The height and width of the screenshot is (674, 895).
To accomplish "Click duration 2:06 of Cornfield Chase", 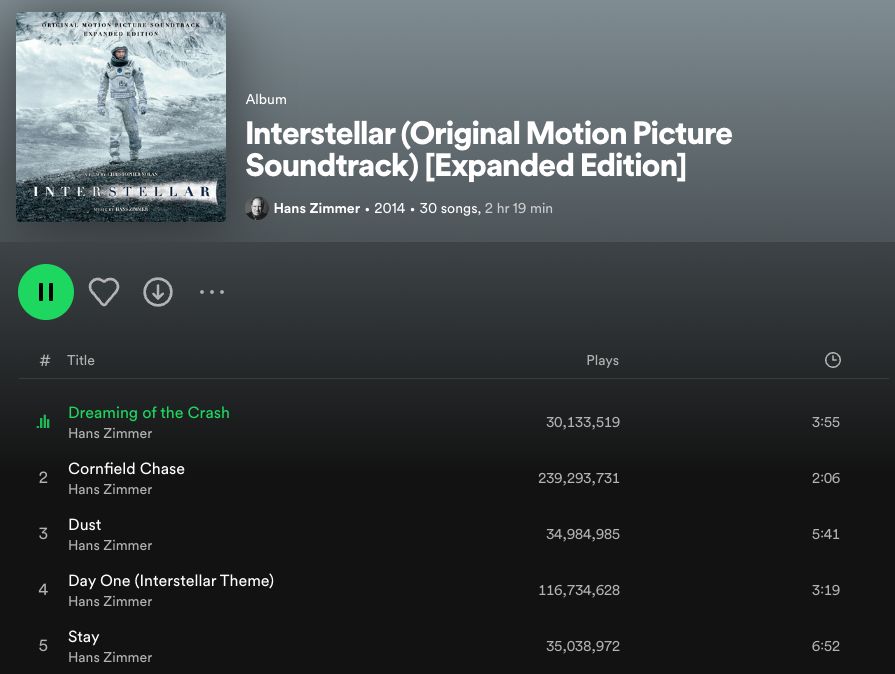I will tap(825, 478).
